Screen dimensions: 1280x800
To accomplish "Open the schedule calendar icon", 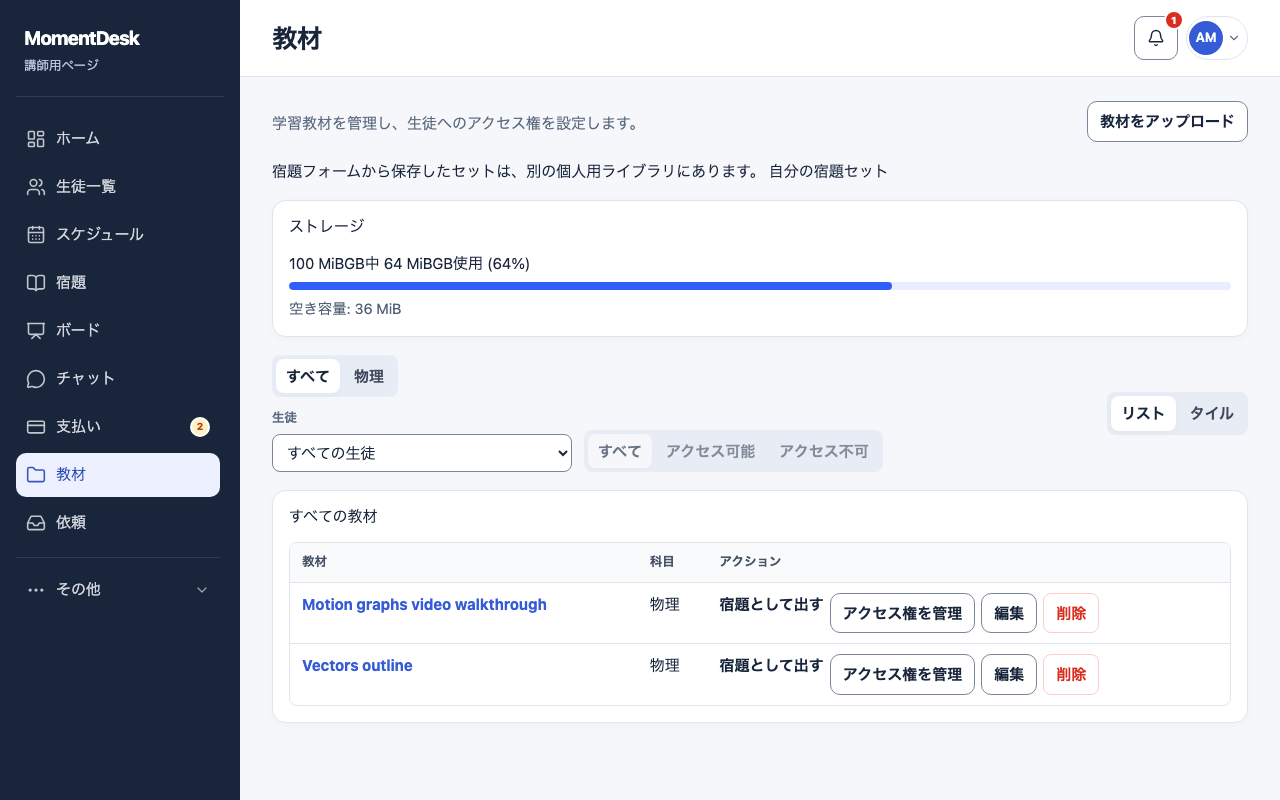I will pyautogui.click(x=36, y=235).
